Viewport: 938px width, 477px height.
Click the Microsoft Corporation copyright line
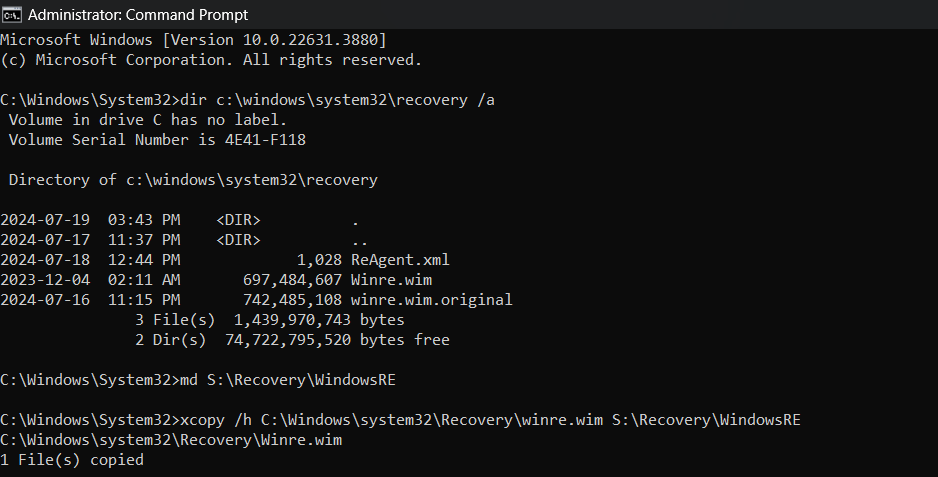pyautogui.click(x=211, y=60)
